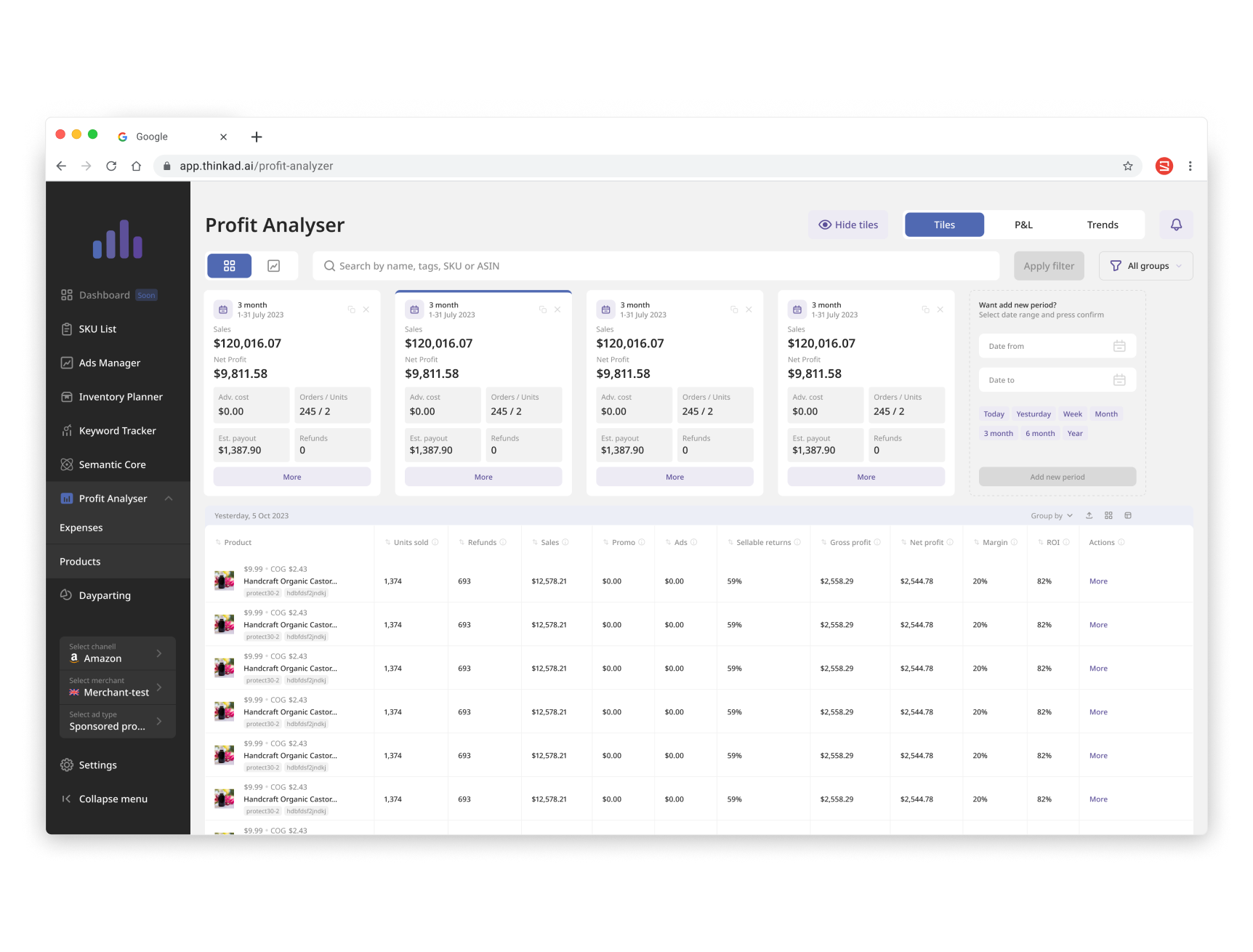This screenshot has height=952, width=1253.
Task: Click the browser back arrow
Action: click(62, 166)
